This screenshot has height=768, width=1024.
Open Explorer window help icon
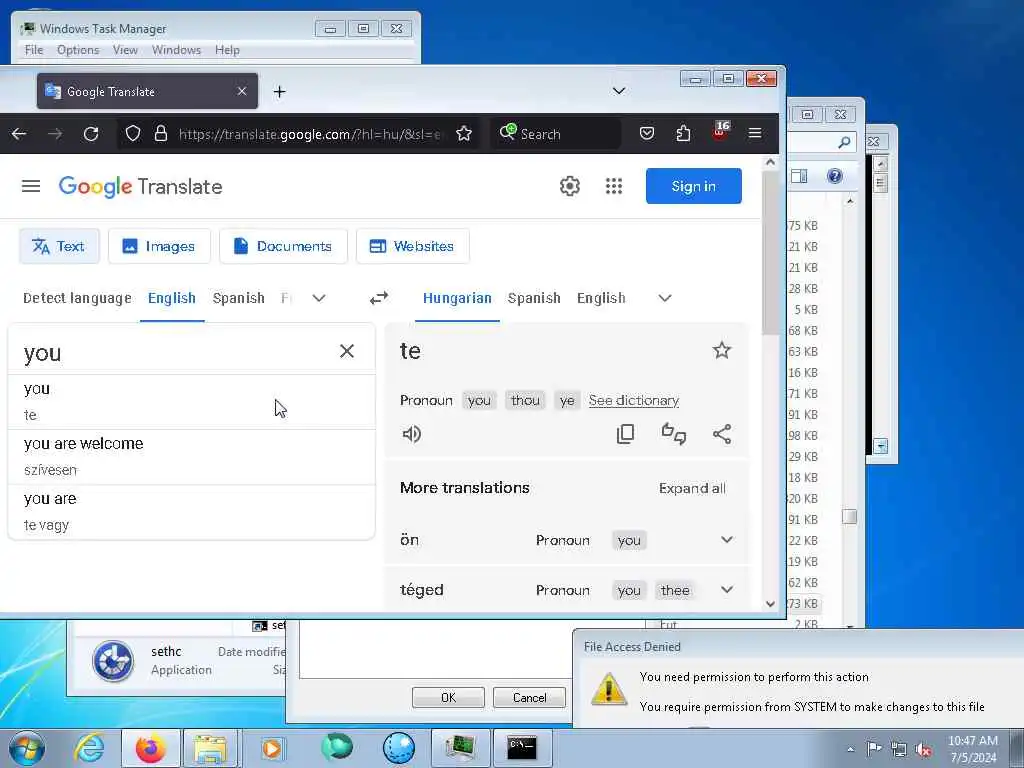click(835, 176)
